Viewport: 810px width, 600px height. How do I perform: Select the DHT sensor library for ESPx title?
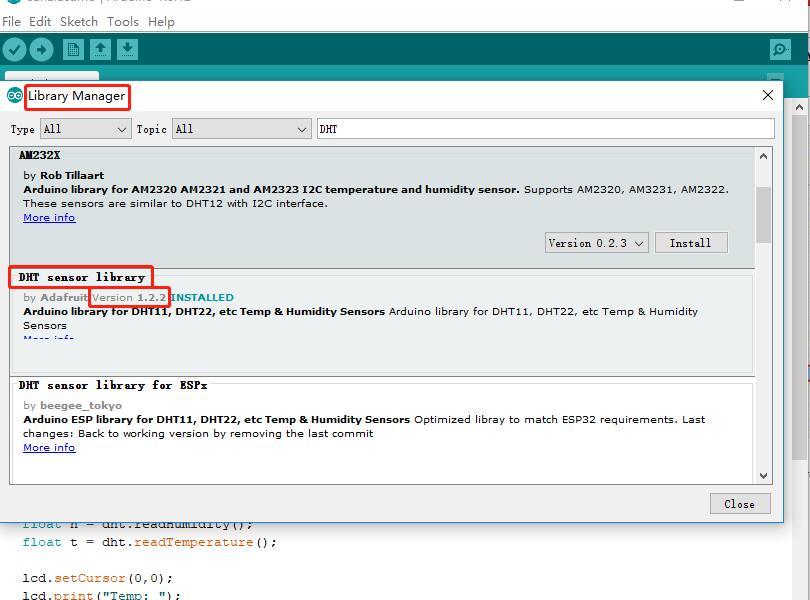113,385
